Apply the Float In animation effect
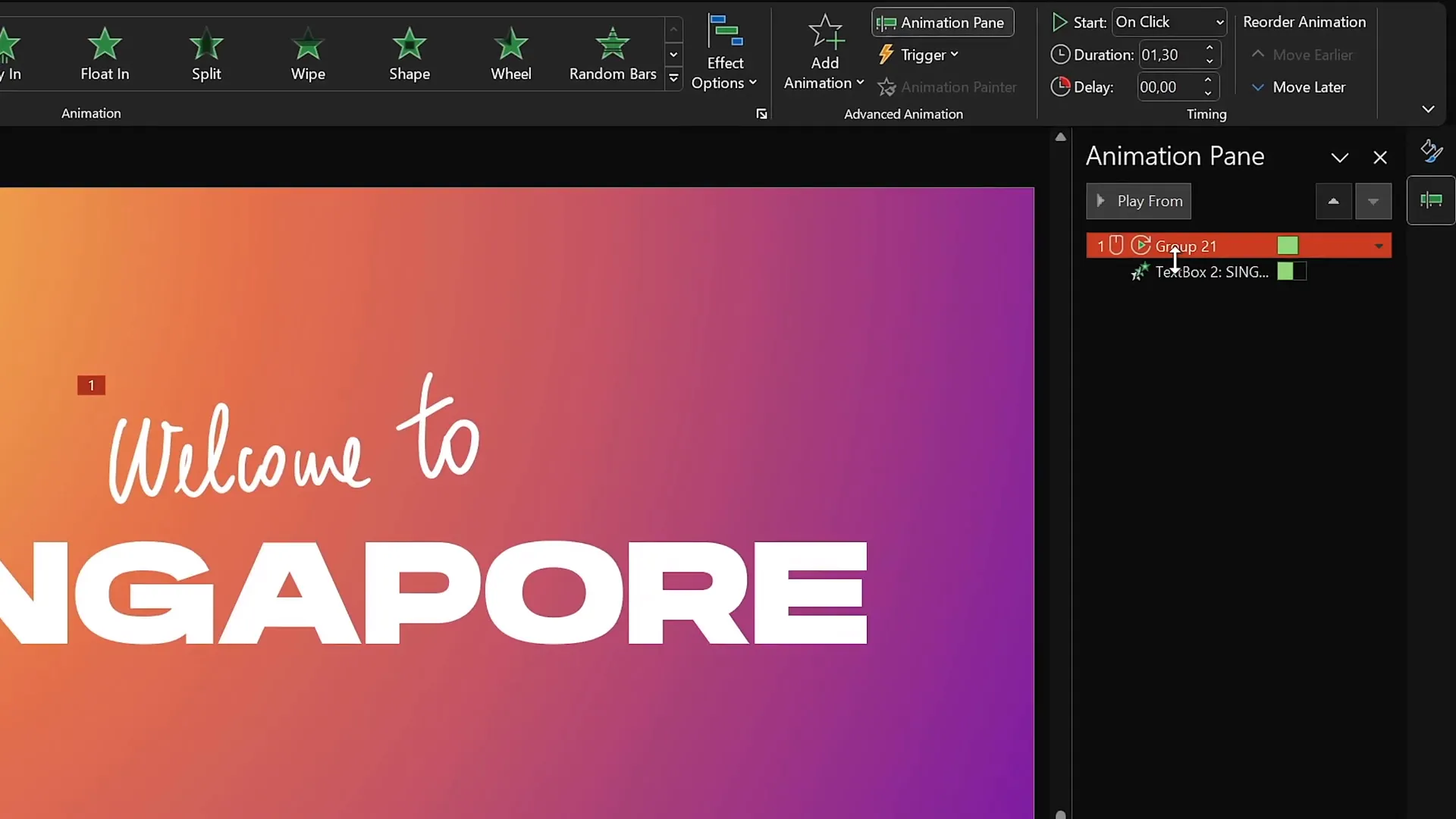 point(105,54)
